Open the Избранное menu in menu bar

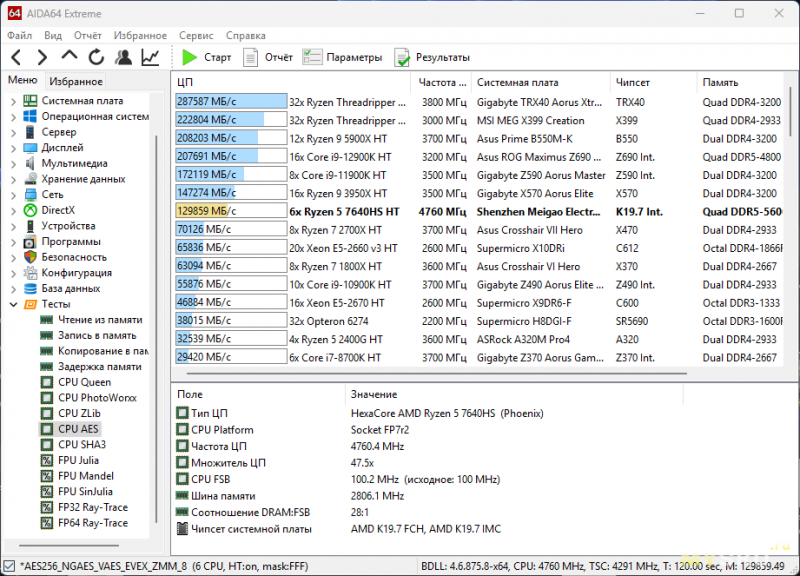tap(140, 35)
